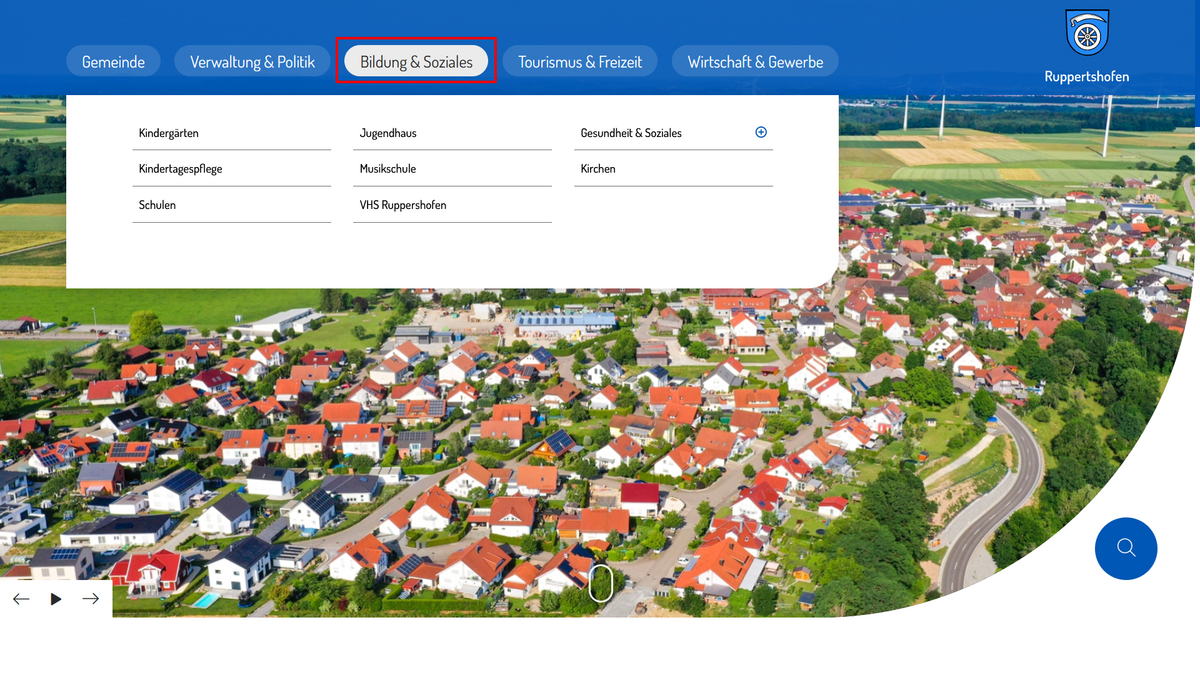Open VHS Ruppershofen link
Viewport: 1200px width, 682px height.
(453, 205)
